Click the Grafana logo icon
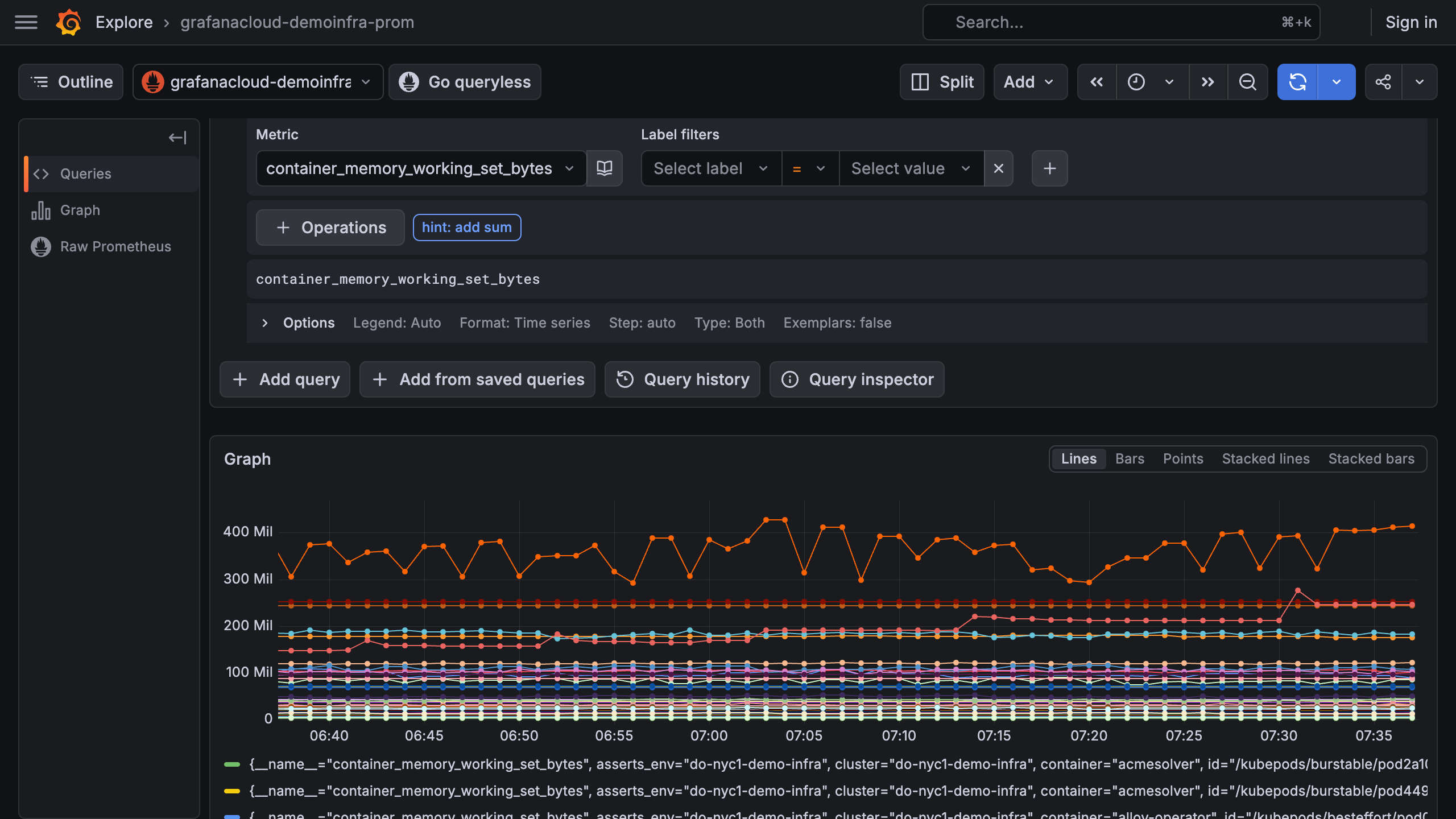 (x=69, y=22)
